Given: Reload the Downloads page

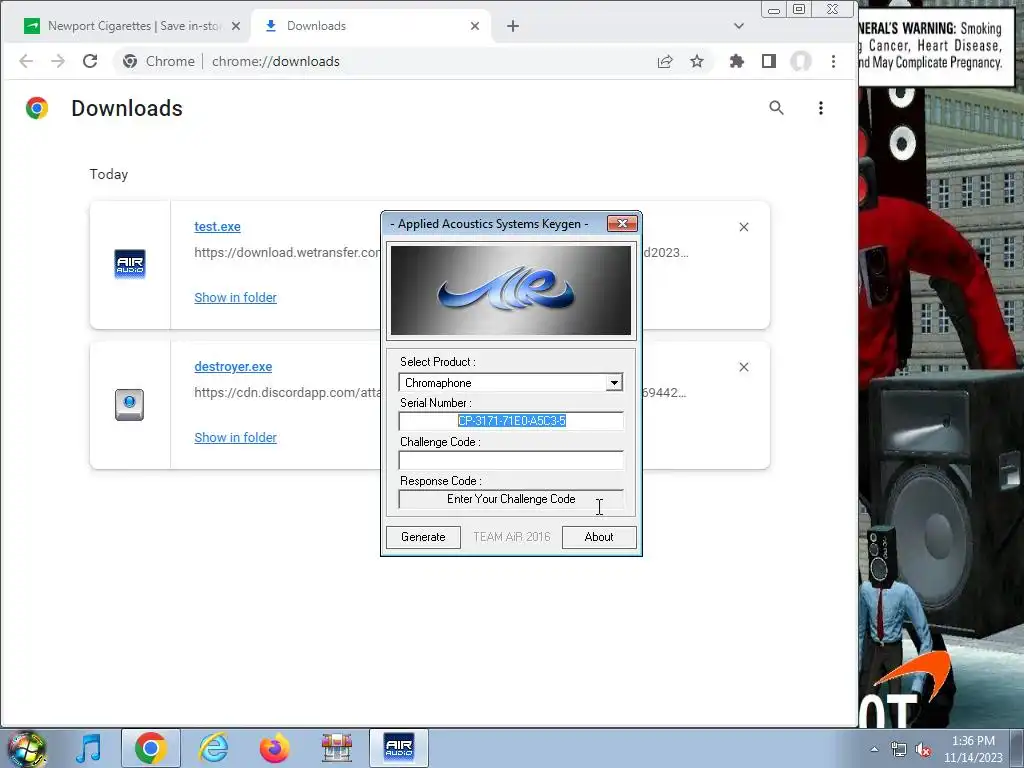Looking at the screenshot, I should pos(90,61).
